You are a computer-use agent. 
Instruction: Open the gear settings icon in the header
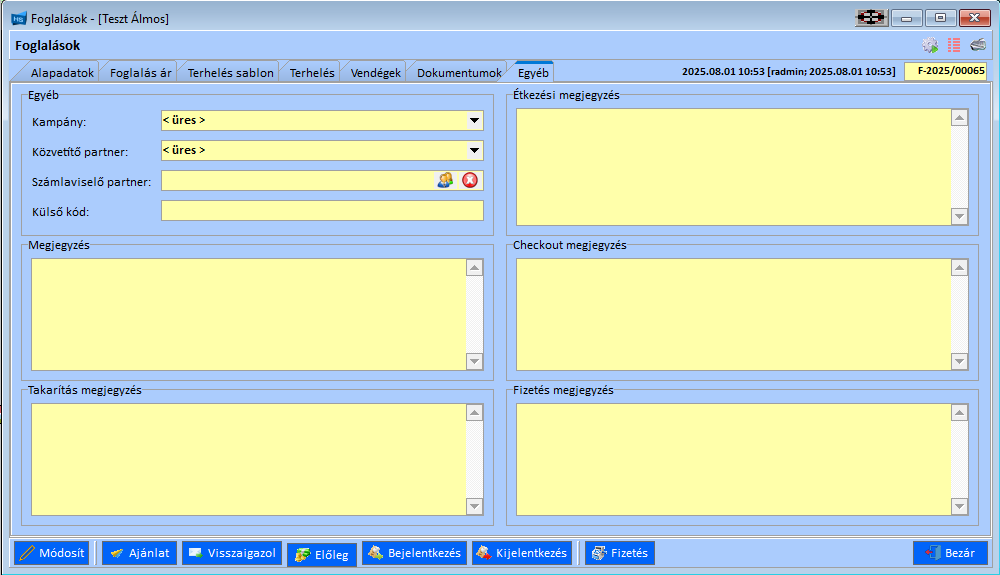[930, 45]
